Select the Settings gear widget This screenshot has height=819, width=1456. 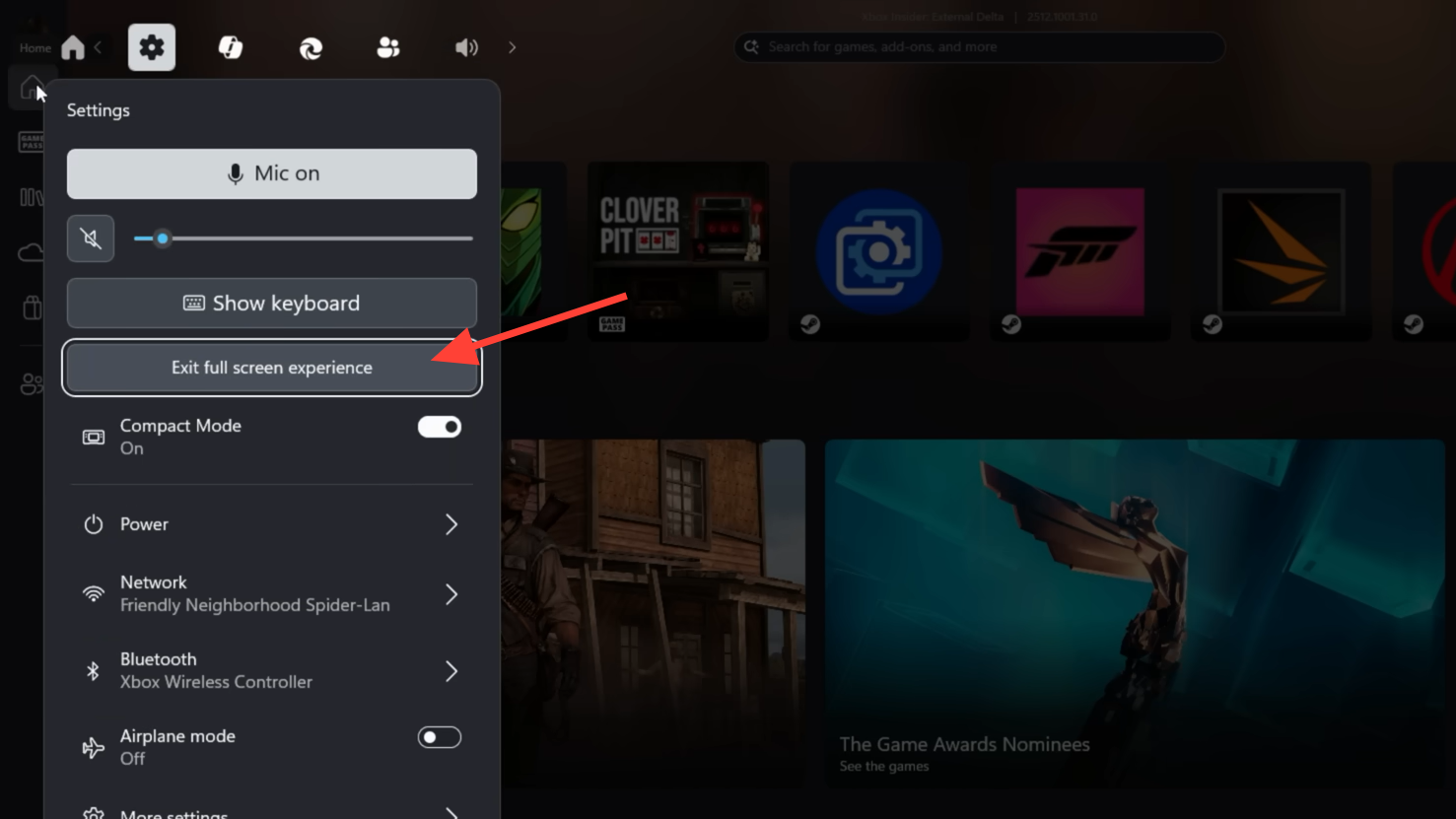pos(152,47)
